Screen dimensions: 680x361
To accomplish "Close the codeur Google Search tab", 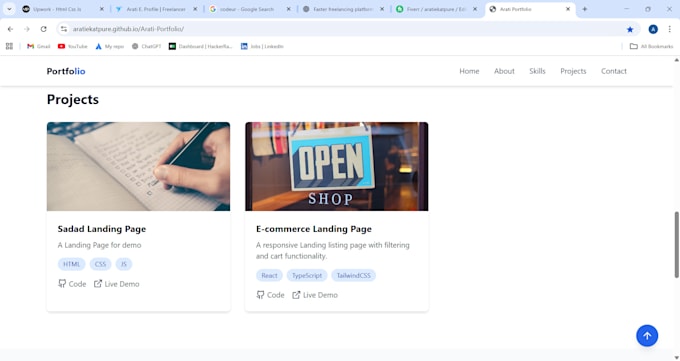I will pyautogui.click(x=288, y=9).
